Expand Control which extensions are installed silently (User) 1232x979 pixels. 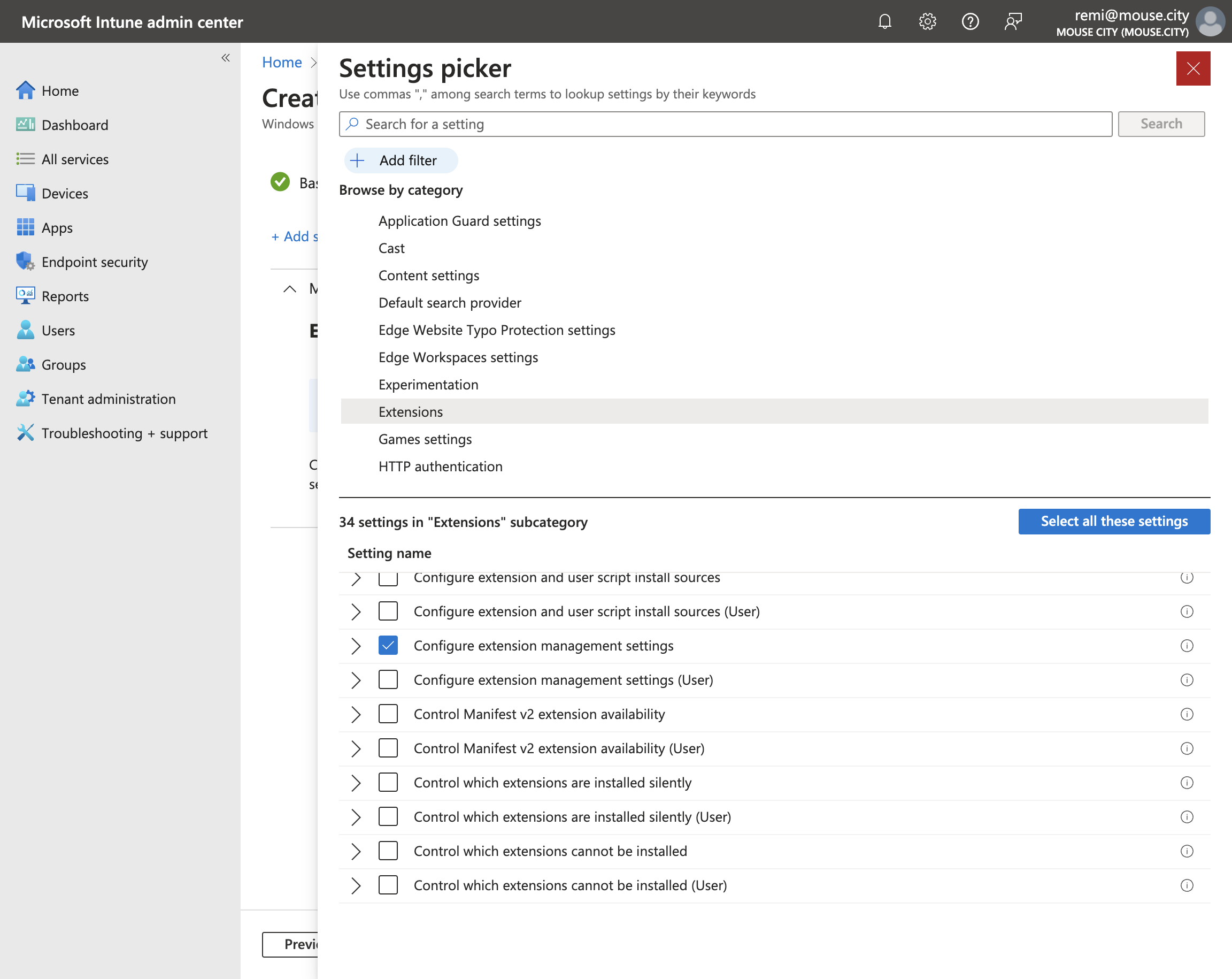click(356, 817)
